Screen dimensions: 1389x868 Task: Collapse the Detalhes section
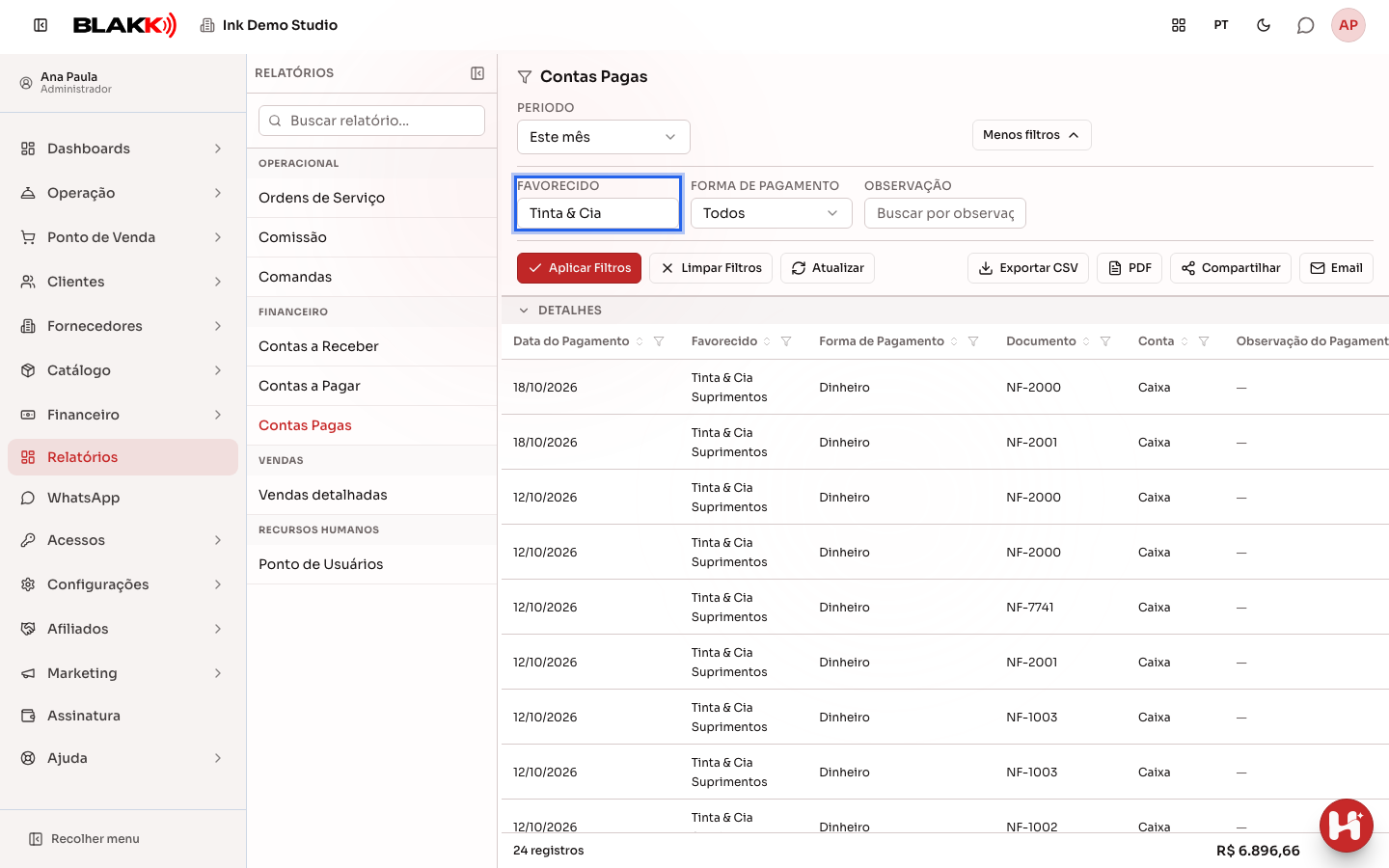524,311
